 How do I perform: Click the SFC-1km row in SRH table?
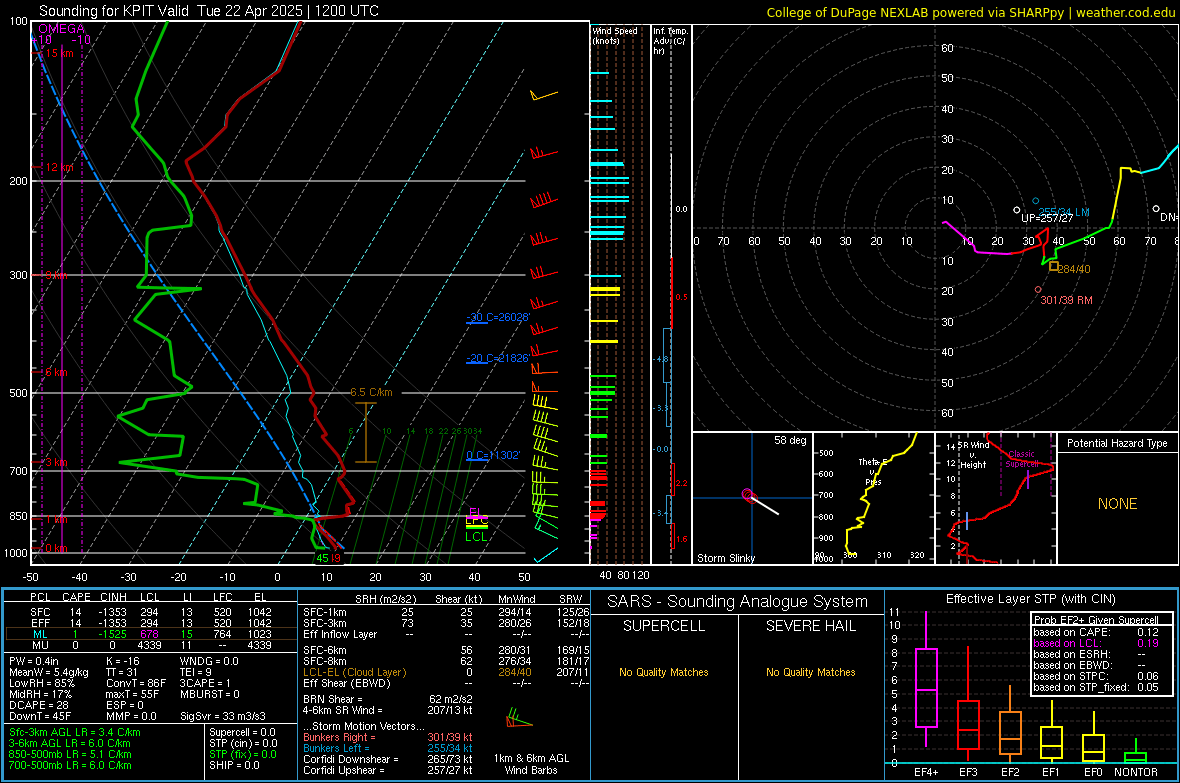446,612
